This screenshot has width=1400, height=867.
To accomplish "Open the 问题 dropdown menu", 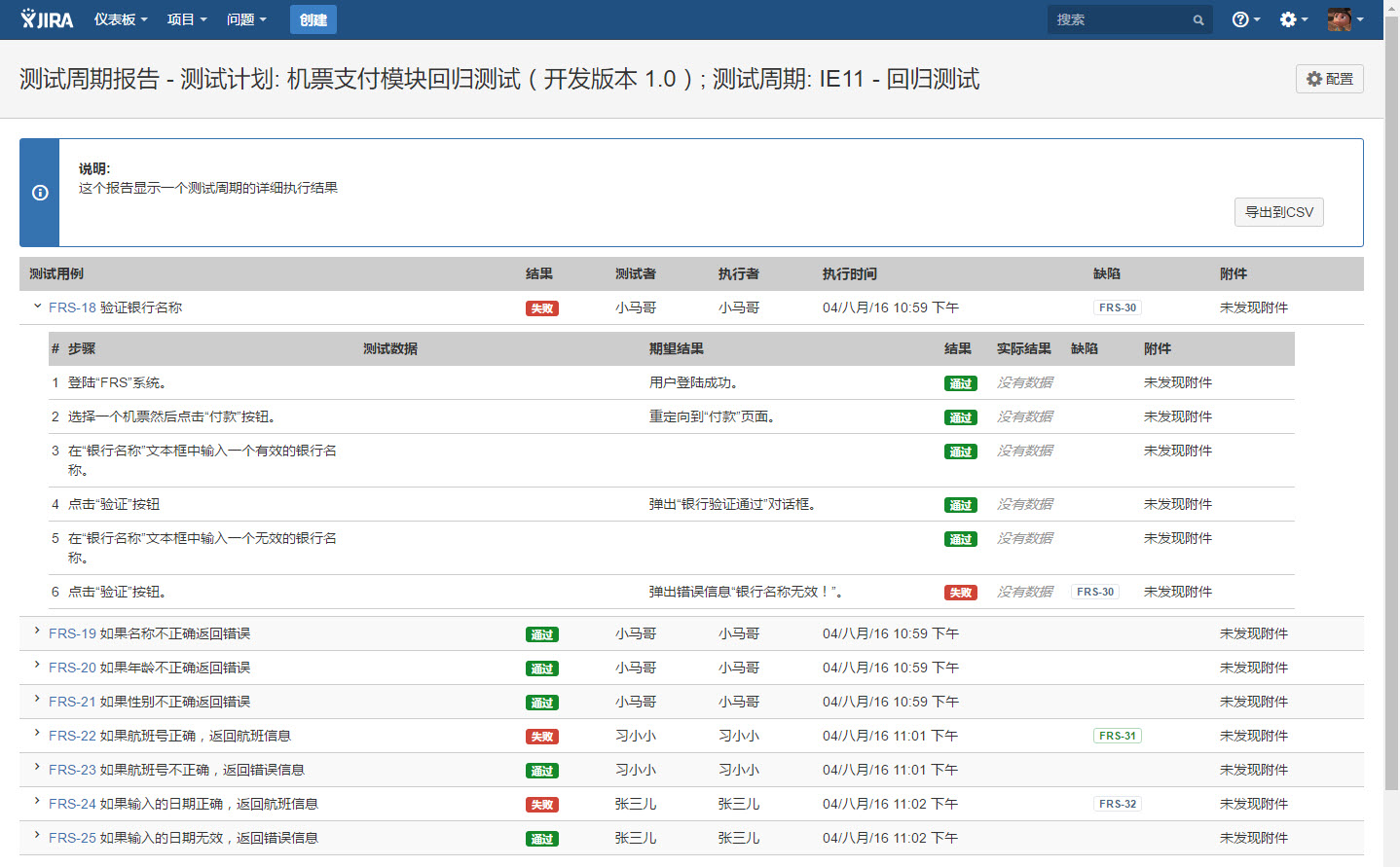I will pyautogui.click(x=246, y=19).
